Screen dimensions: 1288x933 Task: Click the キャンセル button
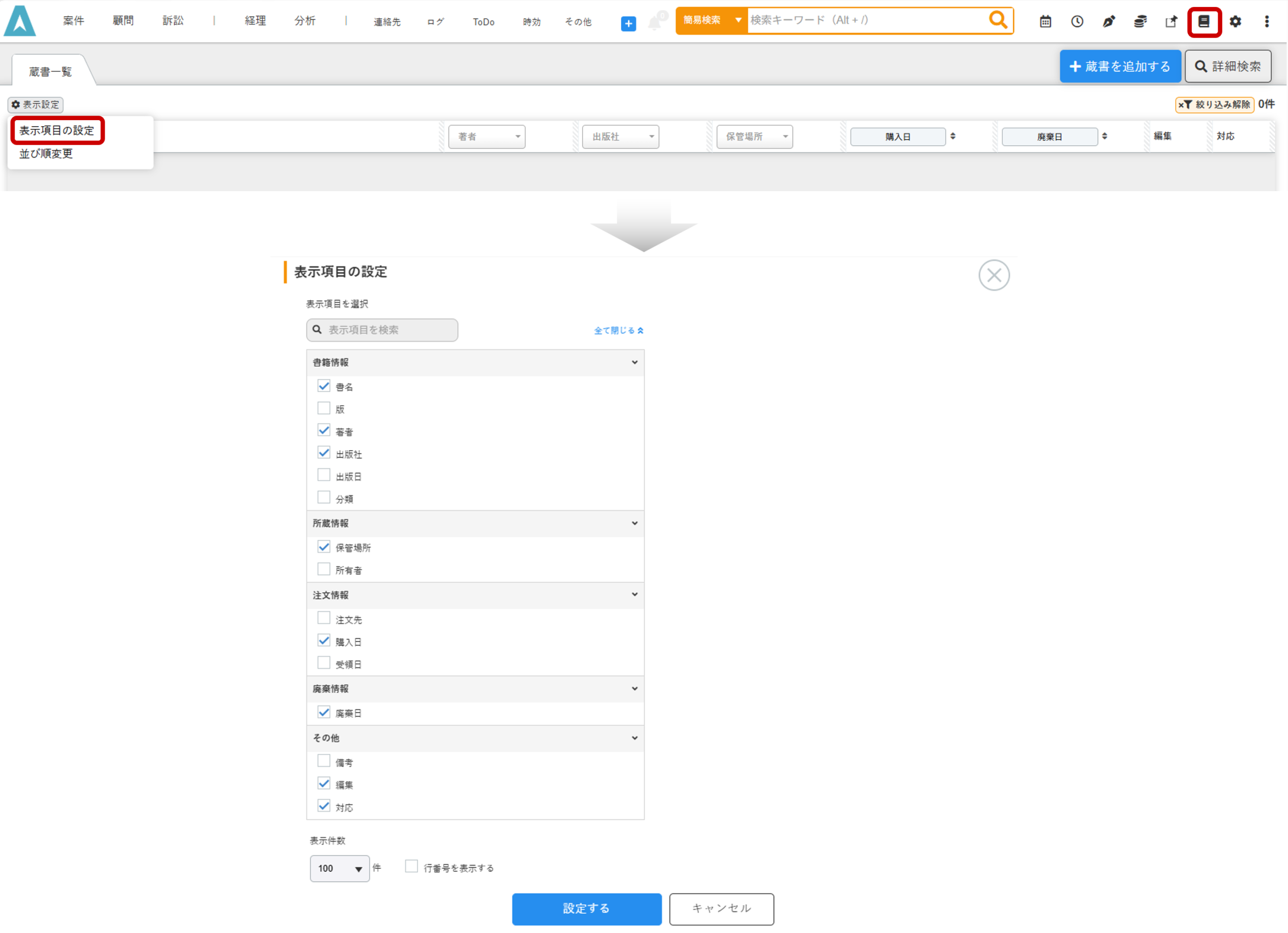pos(722,910)
